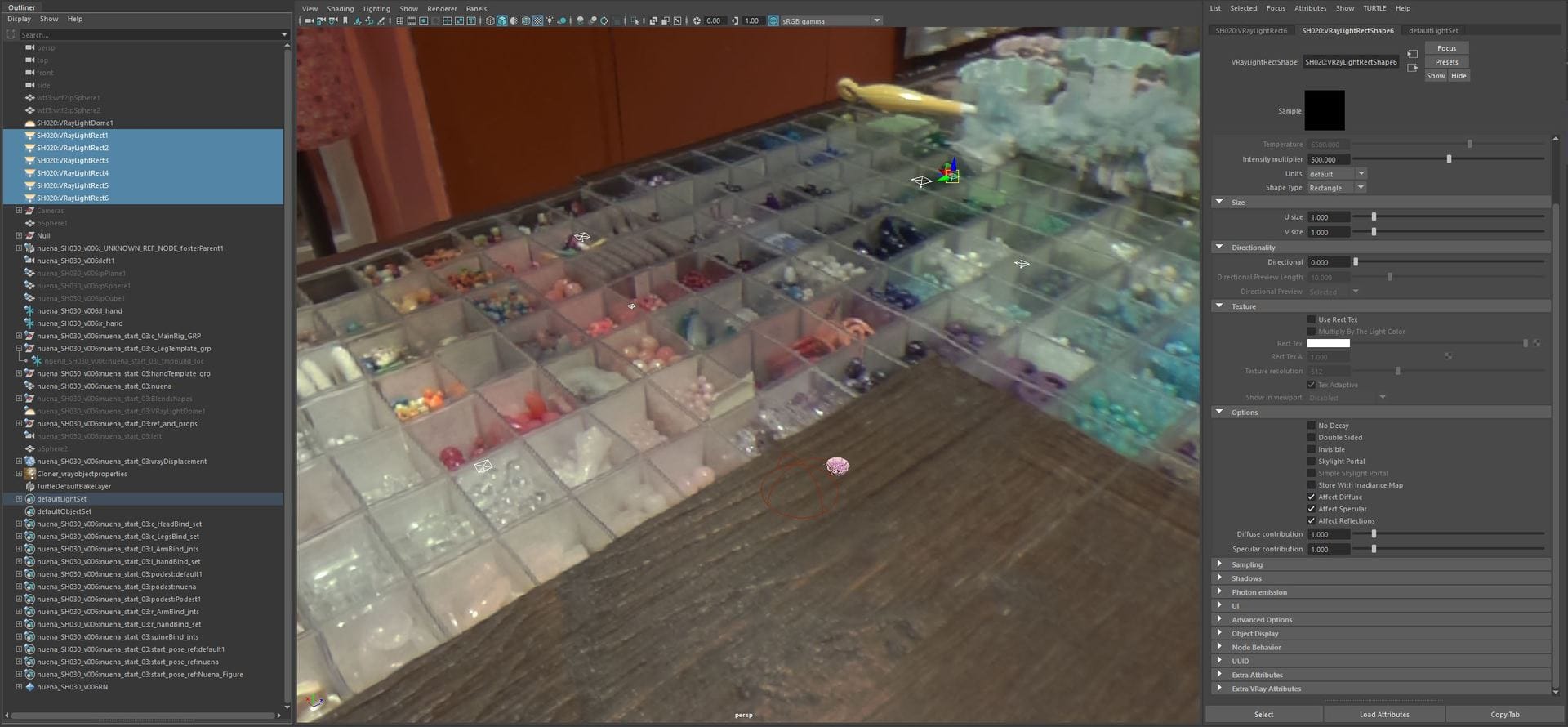Toggle the viewport grid icon
1568x727 pixels.
[x=399, y=21]
